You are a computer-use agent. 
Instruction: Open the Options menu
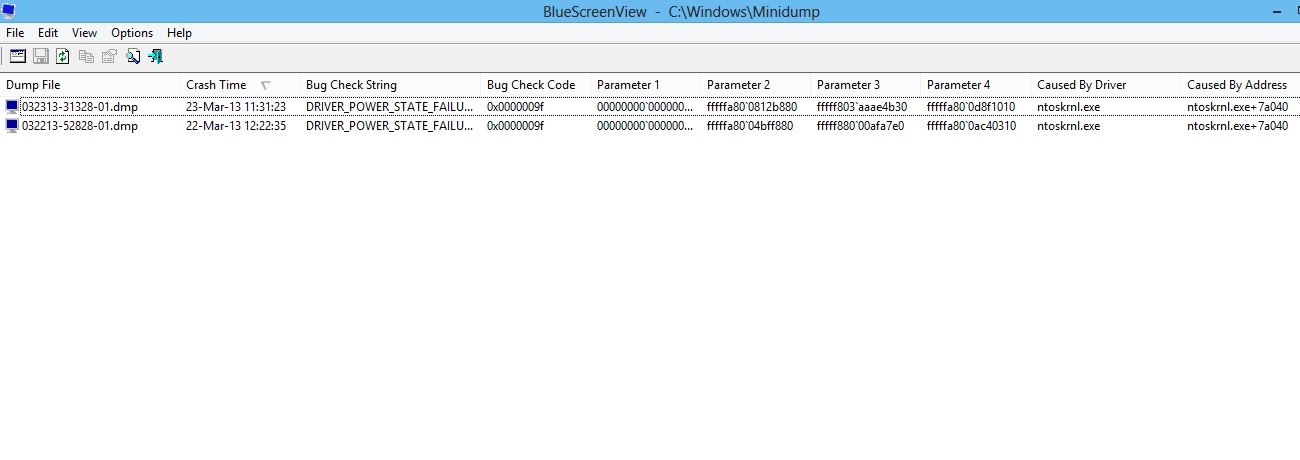point(132,33)
